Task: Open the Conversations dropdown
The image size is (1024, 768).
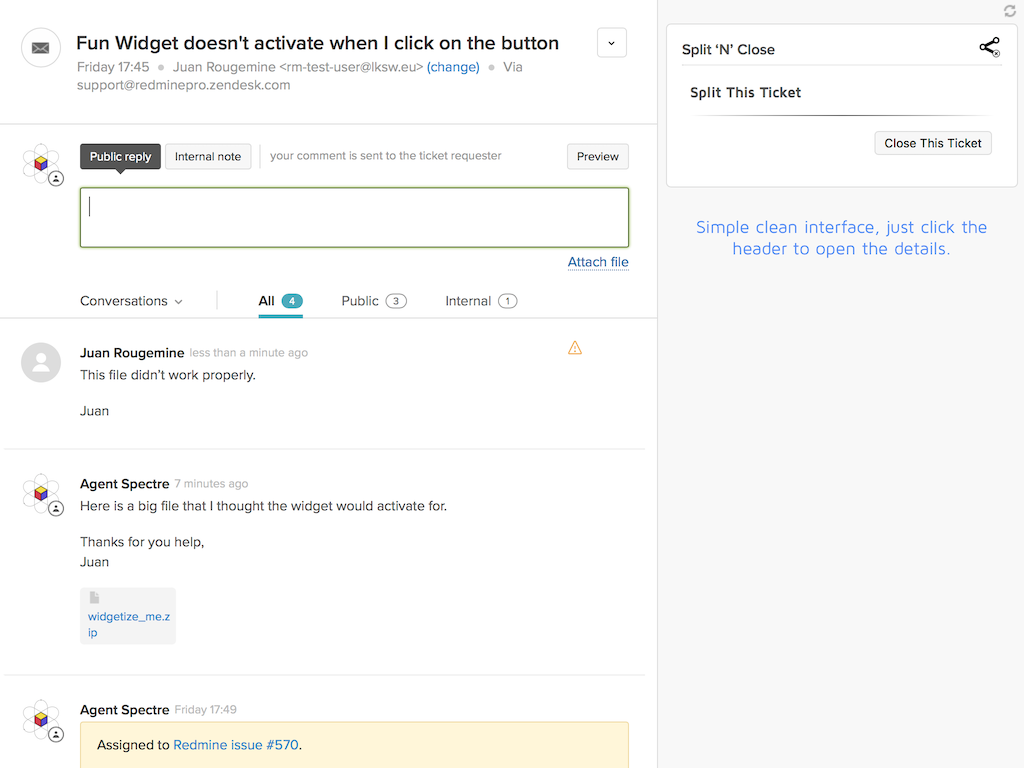Action: (x=131, y=301)
